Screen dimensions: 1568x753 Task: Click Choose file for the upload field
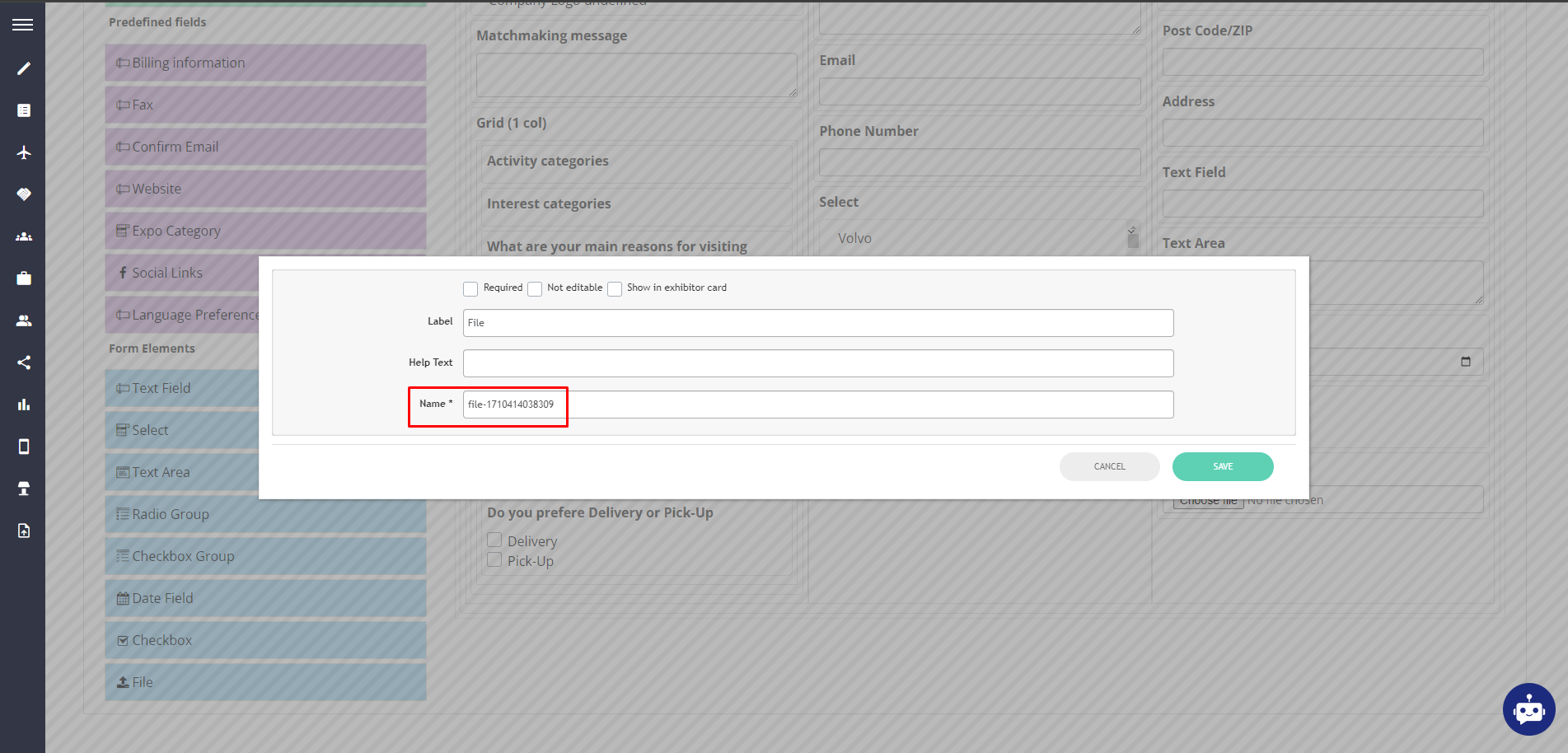pos(1207,499)
